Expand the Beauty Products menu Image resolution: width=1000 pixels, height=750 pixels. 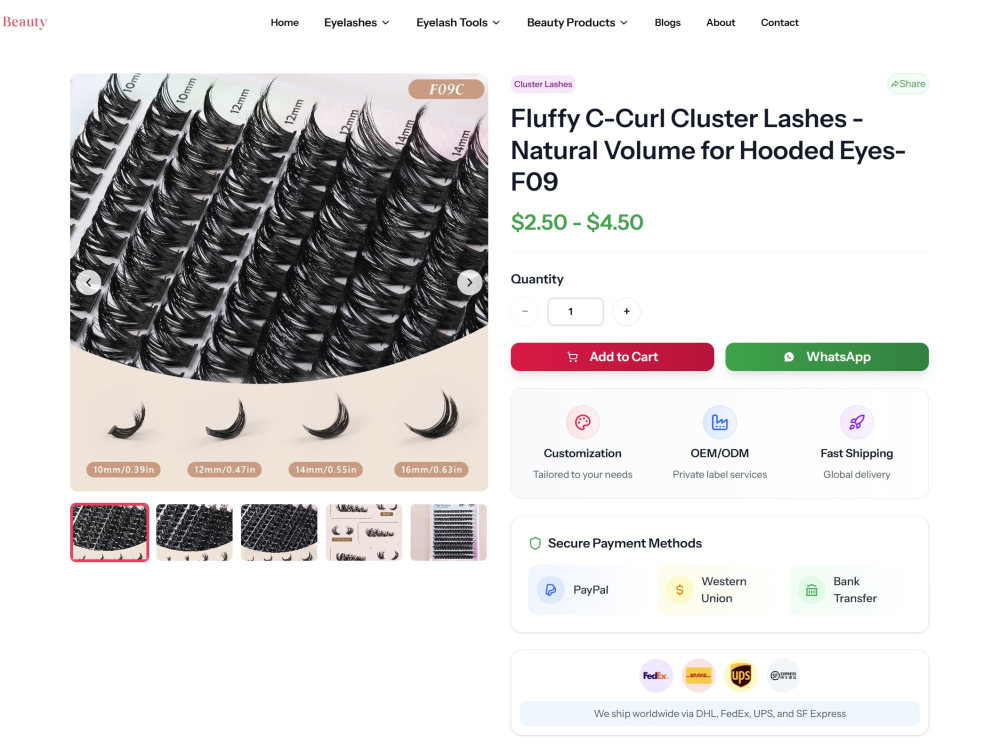point(577,22)
